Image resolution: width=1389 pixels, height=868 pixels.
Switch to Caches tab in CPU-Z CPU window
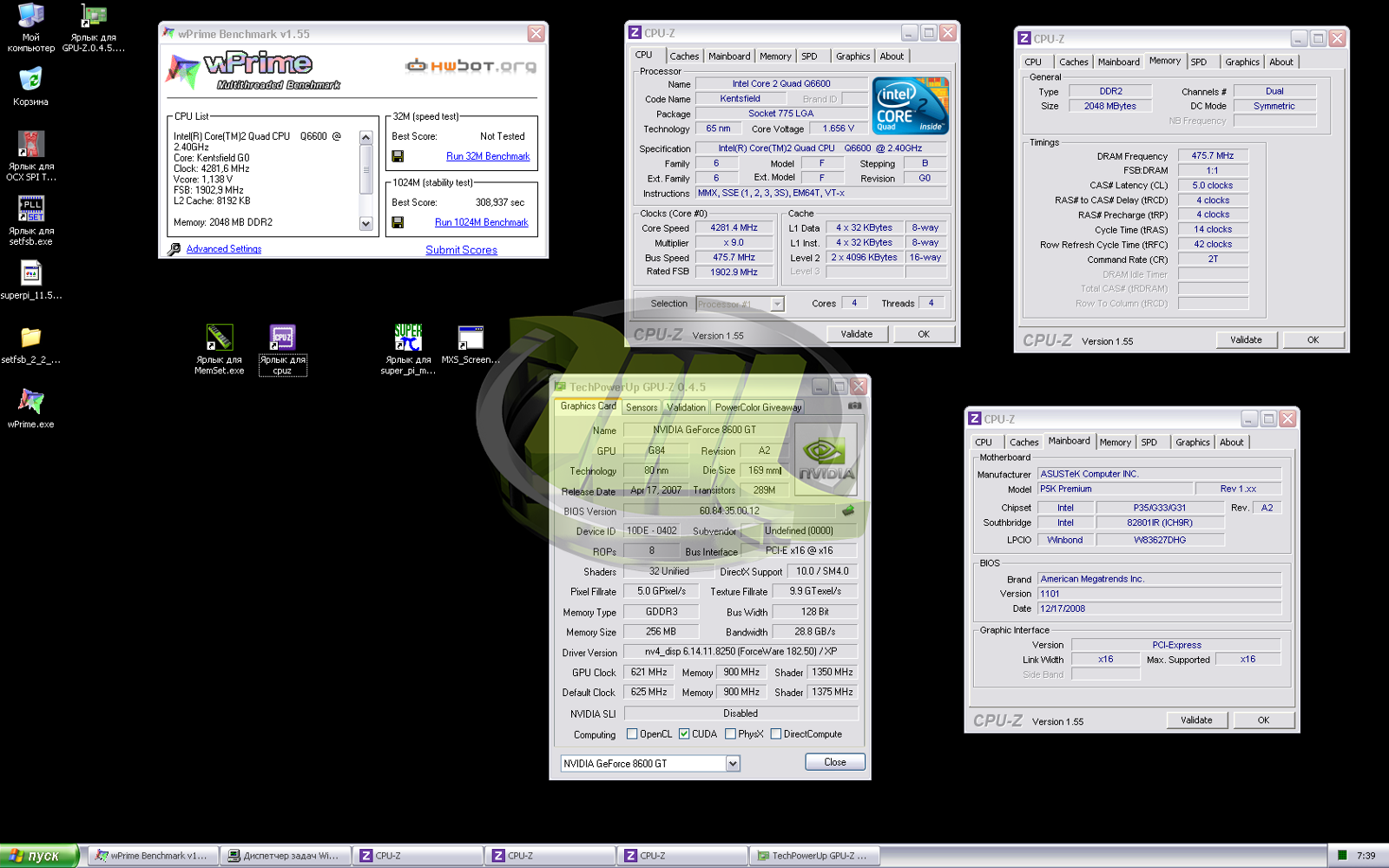(x=684, y=56)
